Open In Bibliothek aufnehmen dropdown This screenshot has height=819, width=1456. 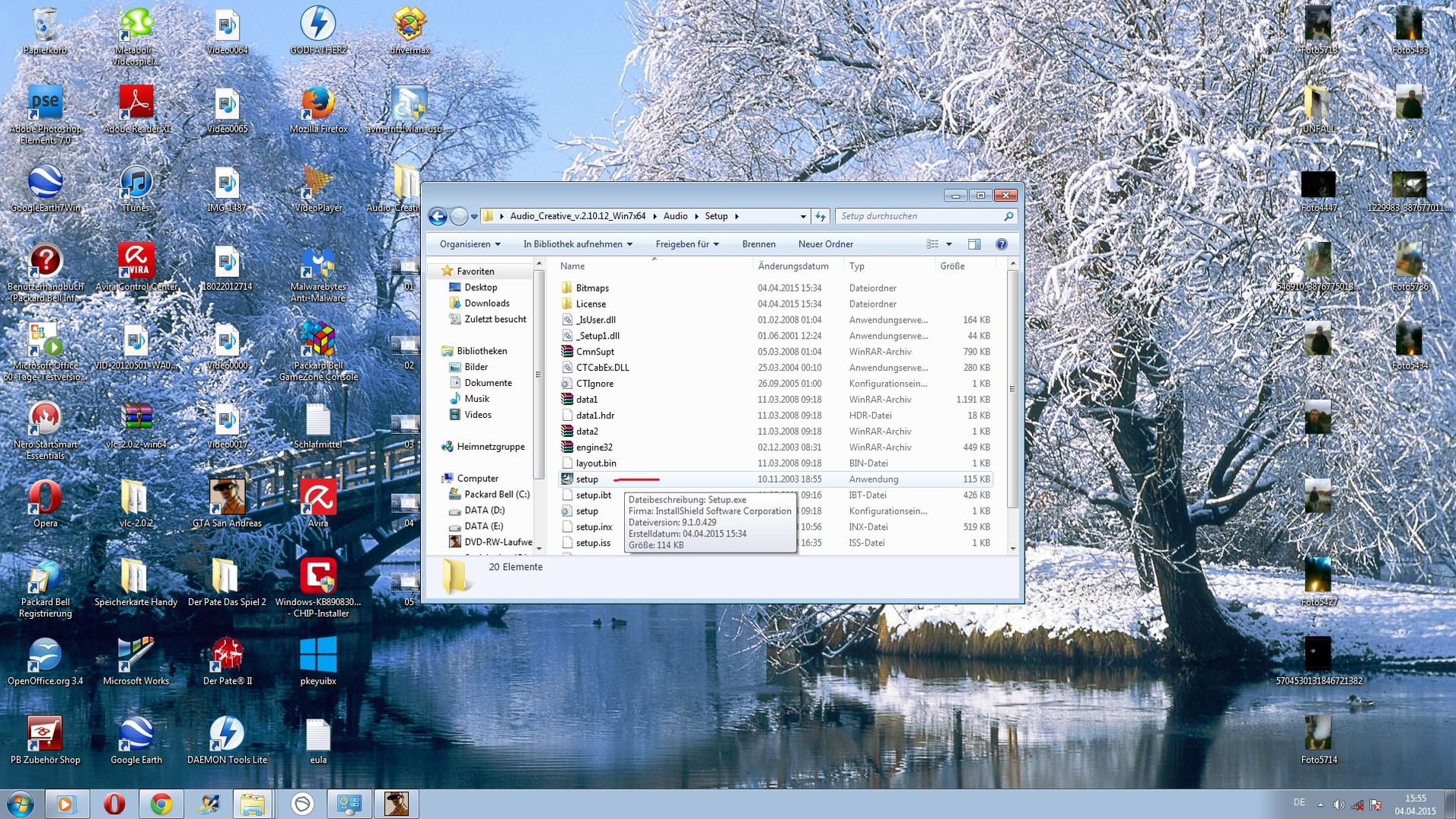click(x=578, y=244)
